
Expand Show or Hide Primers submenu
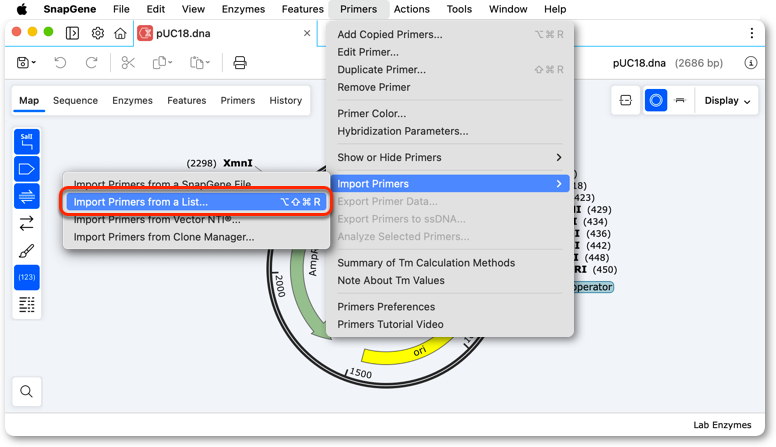click(450, 157)
